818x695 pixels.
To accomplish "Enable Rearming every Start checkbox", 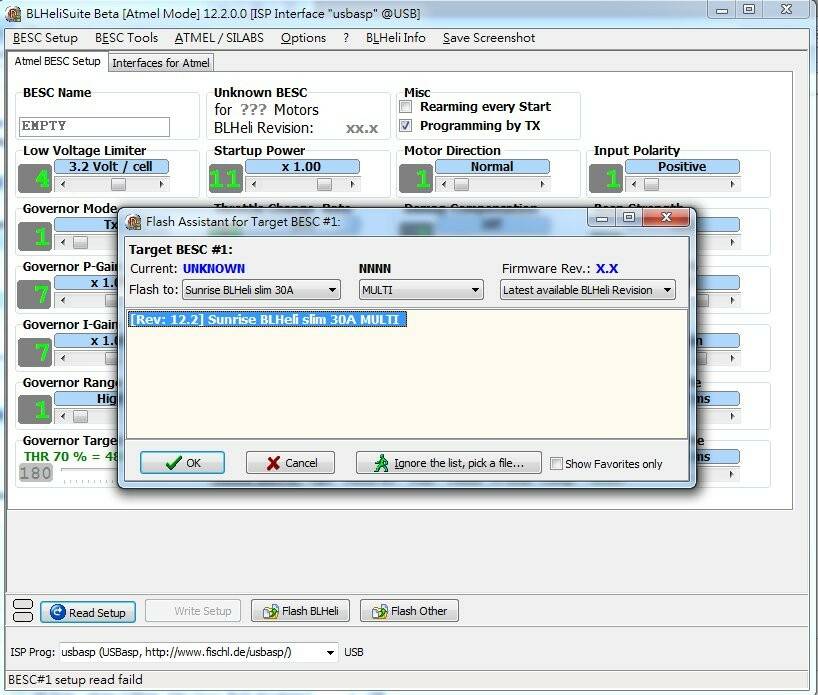I will [x=405, y=107].
